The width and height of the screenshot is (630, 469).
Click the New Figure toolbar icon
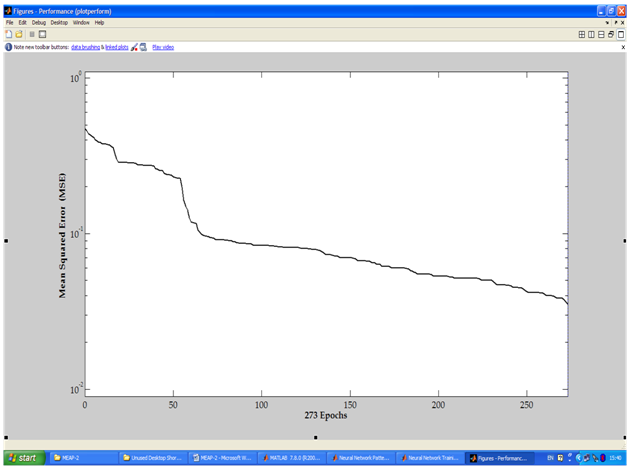[8, 34]
